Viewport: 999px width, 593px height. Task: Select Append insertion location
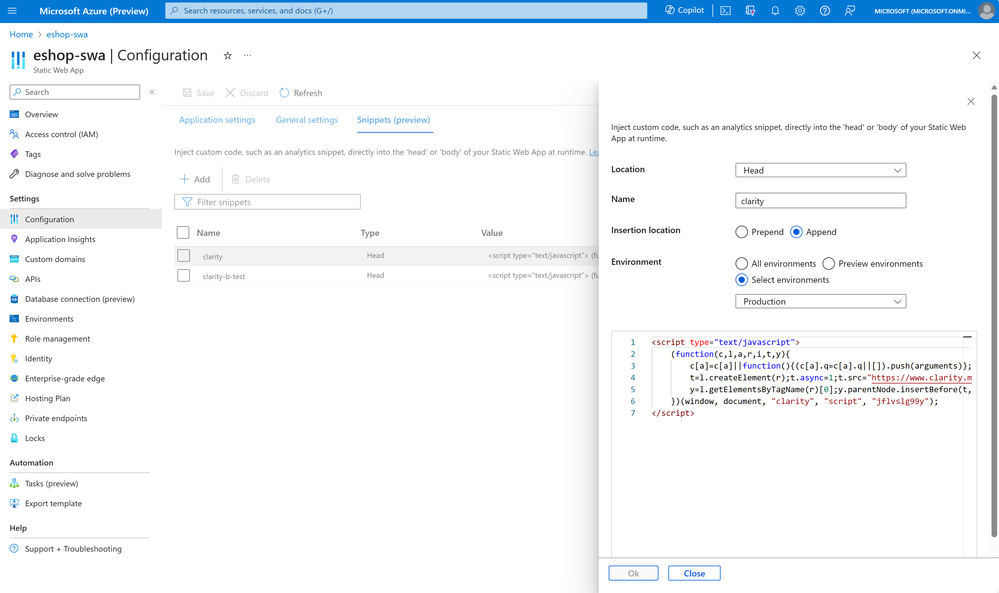pos(796,232)
